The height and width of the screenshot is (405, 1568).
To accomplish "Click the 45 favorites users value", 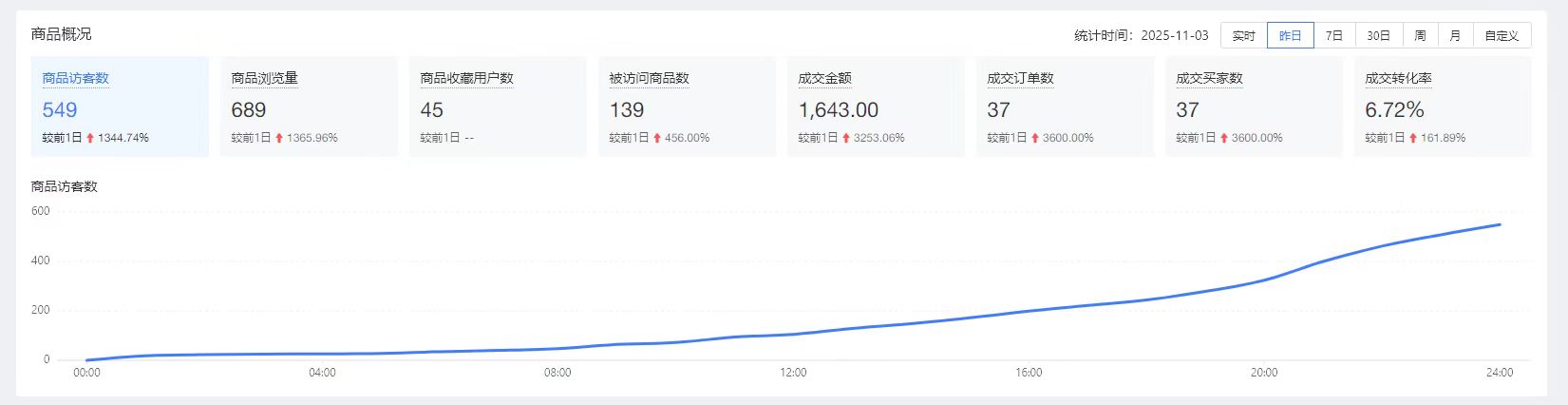I will [432, 110].
